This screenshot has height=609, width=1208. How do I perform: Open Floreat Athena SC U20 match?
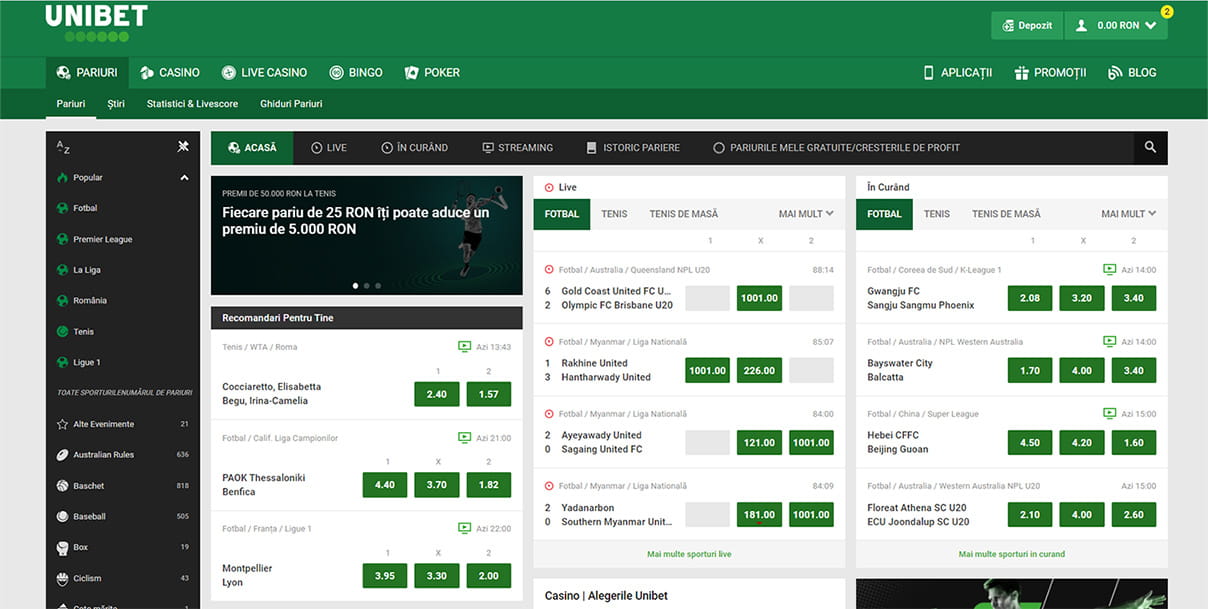coord(918,514)
